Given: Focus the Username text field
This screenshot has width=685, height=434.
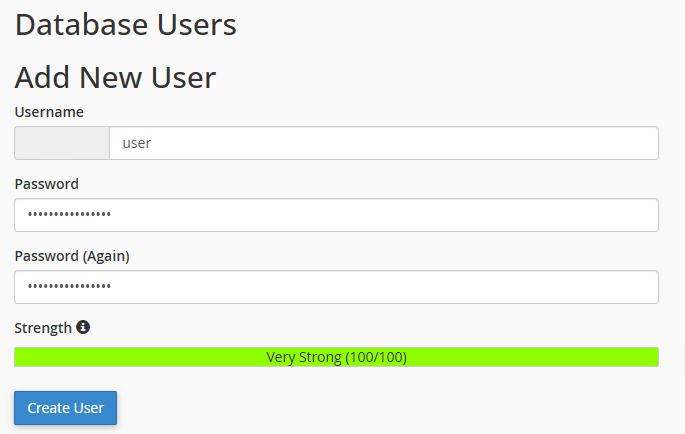Looking at the screenshot, I should [383, 143].
